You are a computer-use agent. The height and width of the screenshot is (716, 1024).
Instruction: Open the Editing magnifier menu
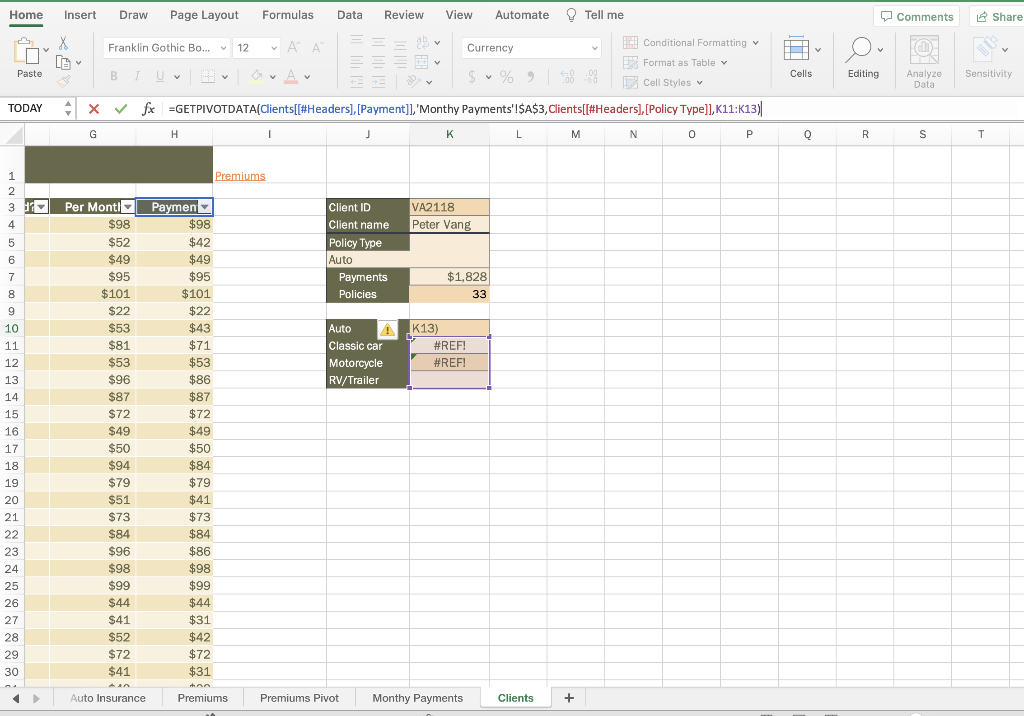pyautogui.click(x=863, y=57)
